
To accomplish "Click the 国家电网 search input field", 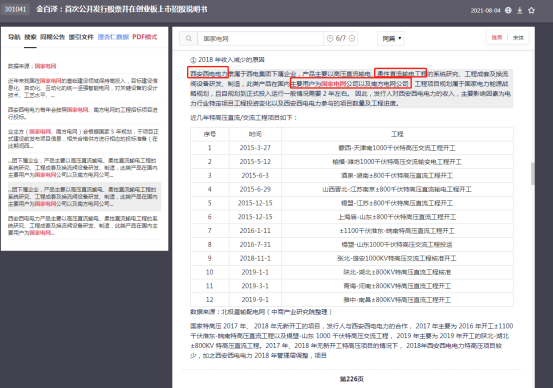I will pos(260,38).
